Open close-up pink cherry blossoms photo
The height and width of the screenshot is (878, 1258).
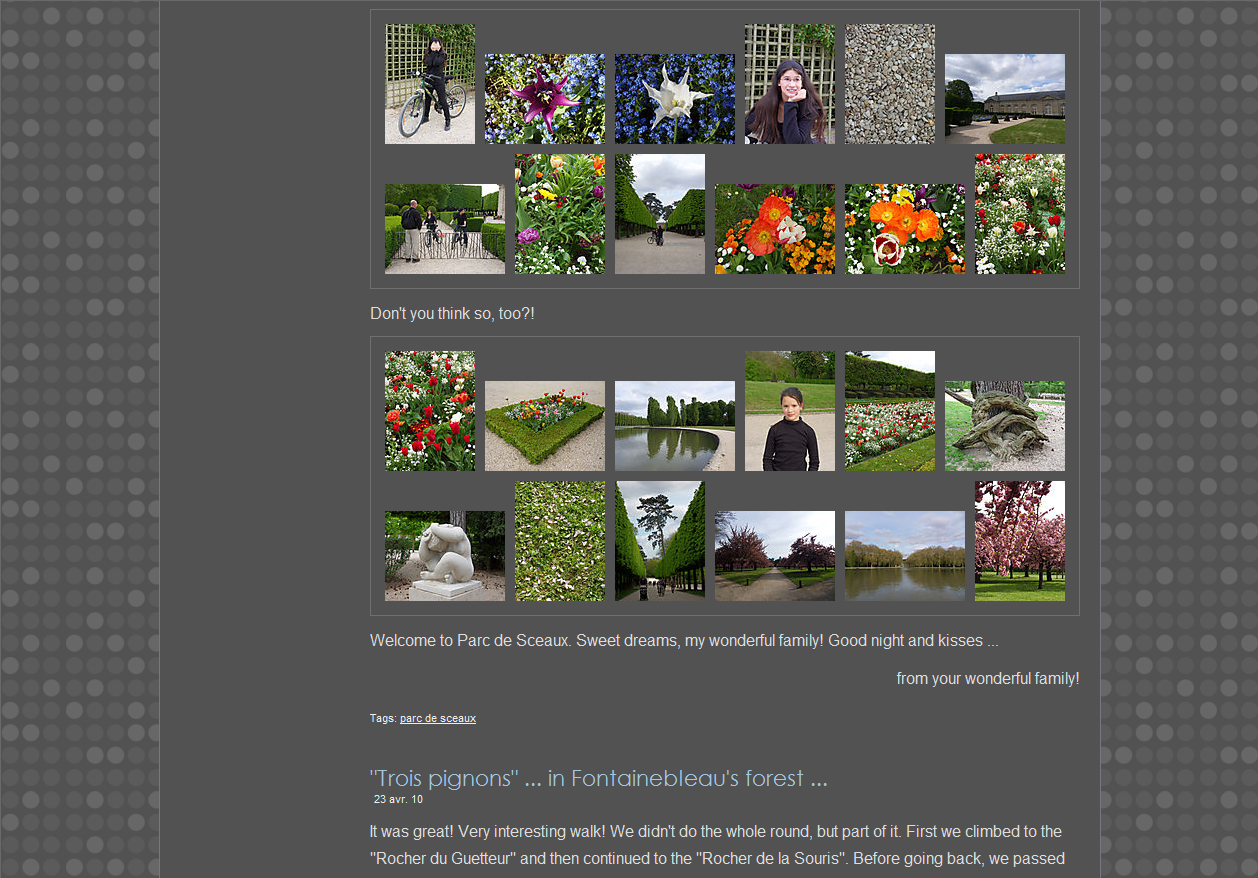click(x=1020, y=541)
